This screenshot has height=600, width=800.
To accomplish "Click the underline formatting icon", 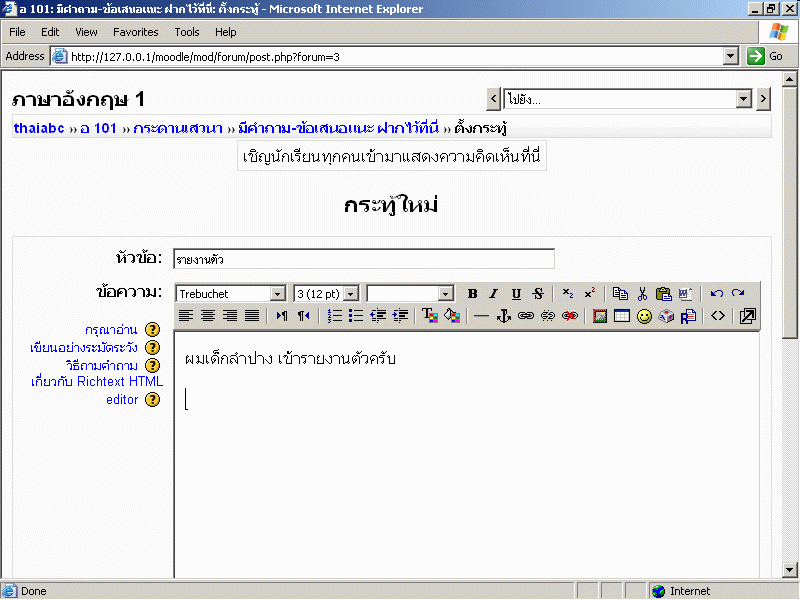I will coord(516,294).
